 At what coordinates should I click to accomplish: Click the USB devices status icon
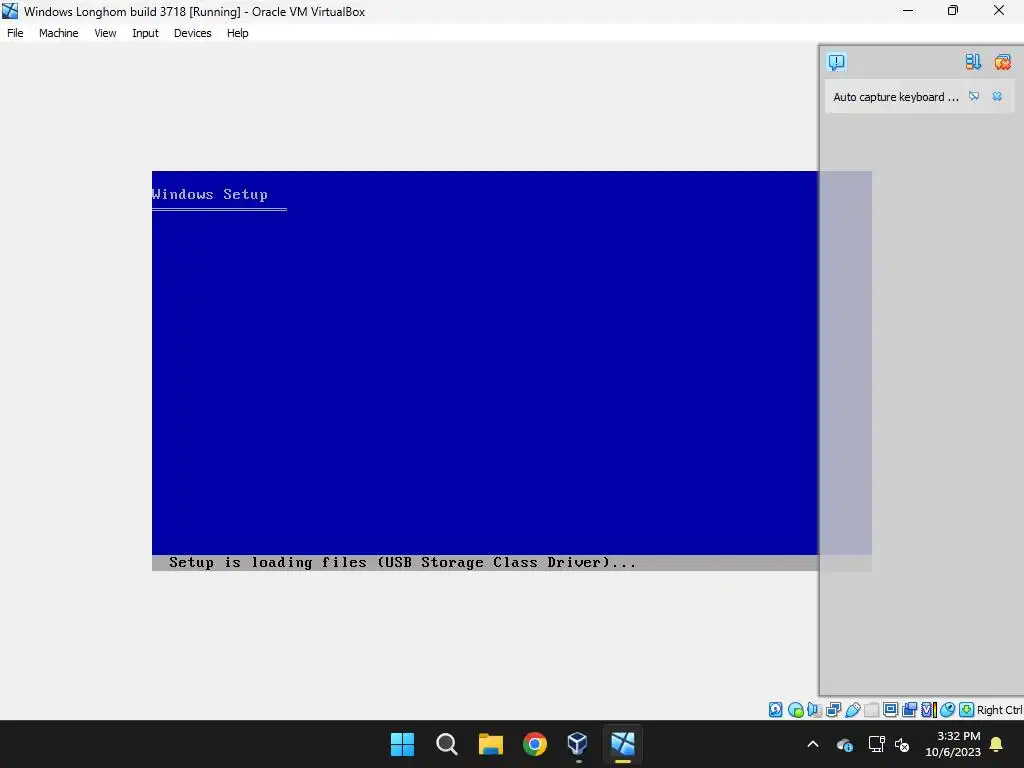click(853, 710)
